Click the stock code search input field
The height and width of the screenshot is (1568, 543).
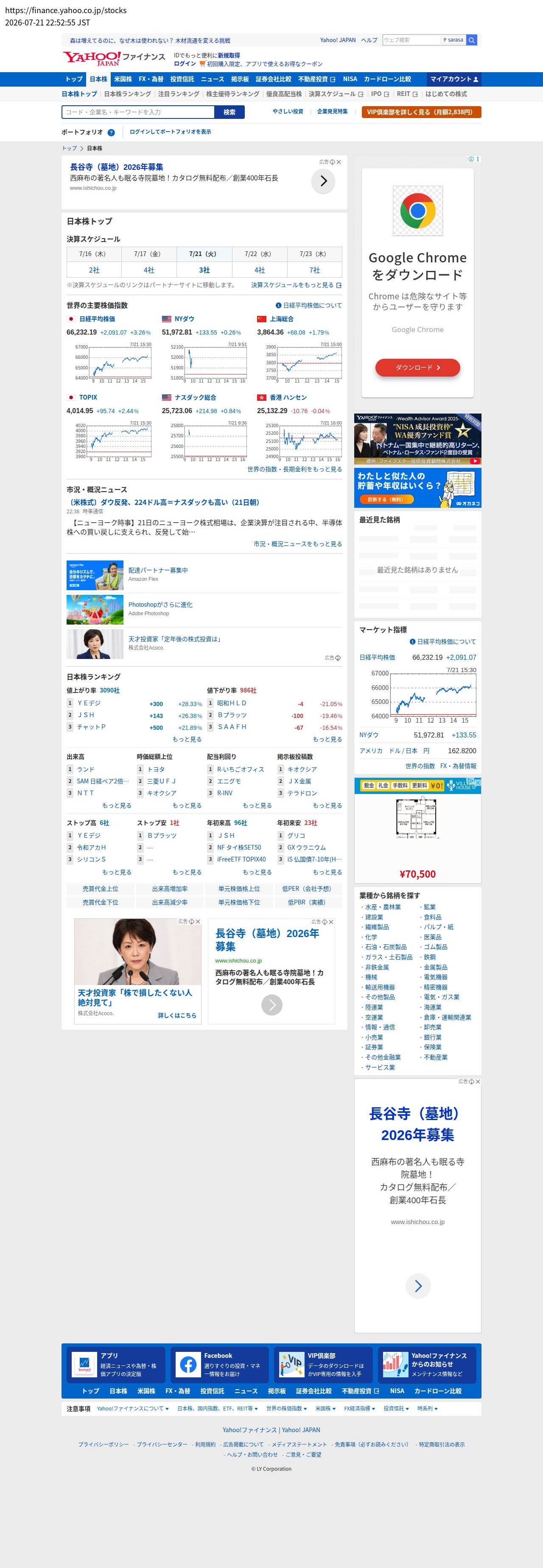coord(138,112)
